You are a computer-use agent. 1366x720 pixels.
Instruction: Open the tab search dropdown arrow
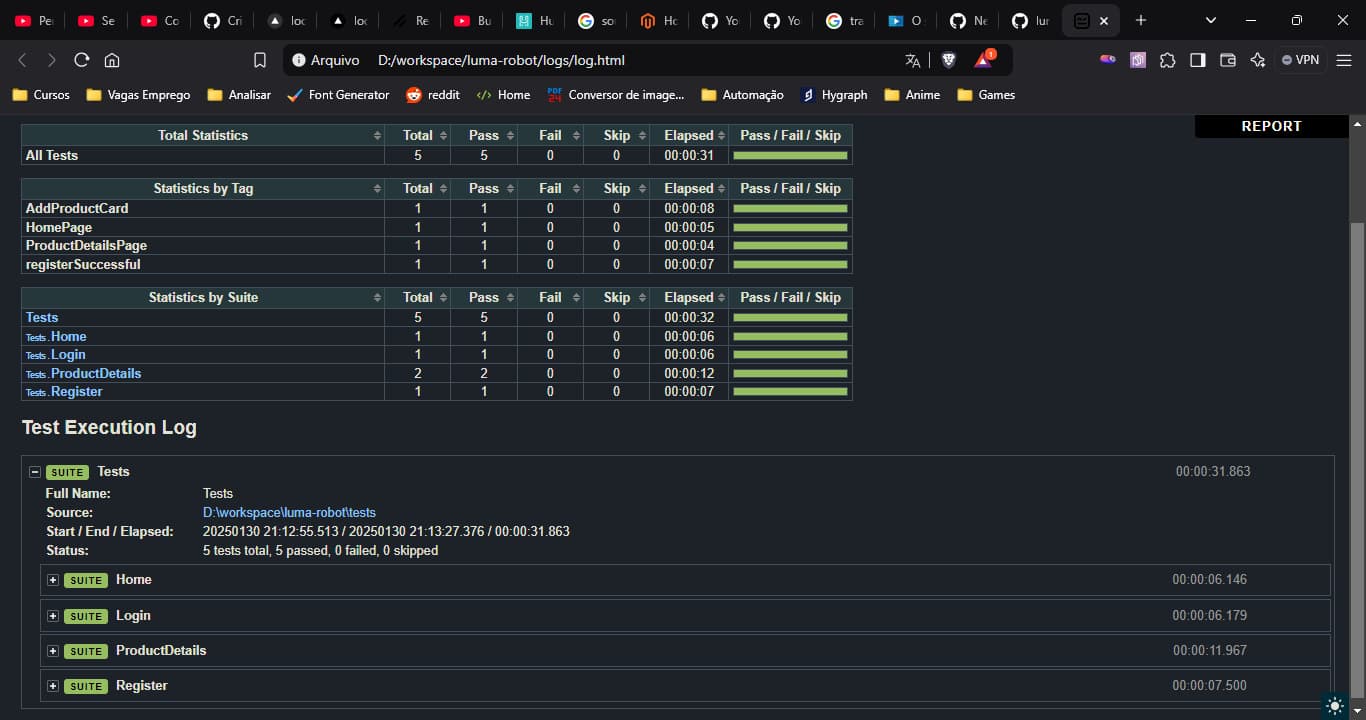pyautogui.click(x=1211, y=20)
